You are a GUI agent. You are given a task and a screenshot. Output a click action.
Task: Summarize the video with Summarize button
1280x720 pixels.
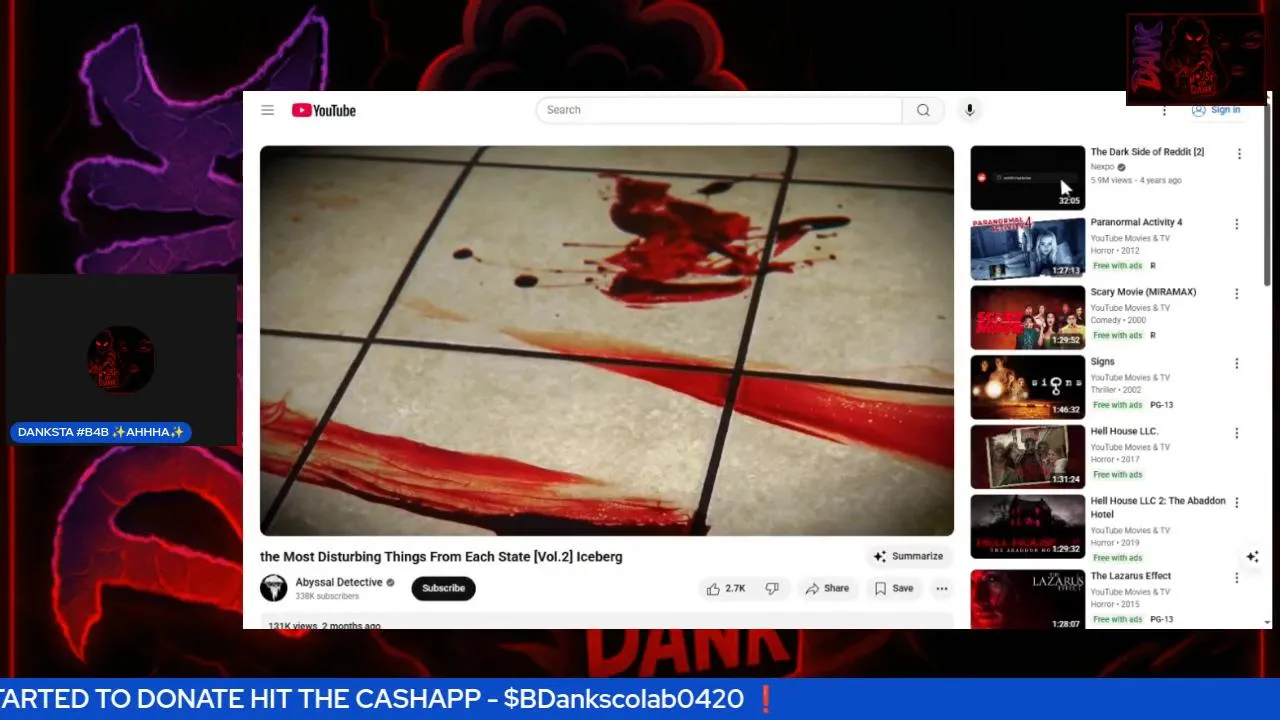coord(909,556)
